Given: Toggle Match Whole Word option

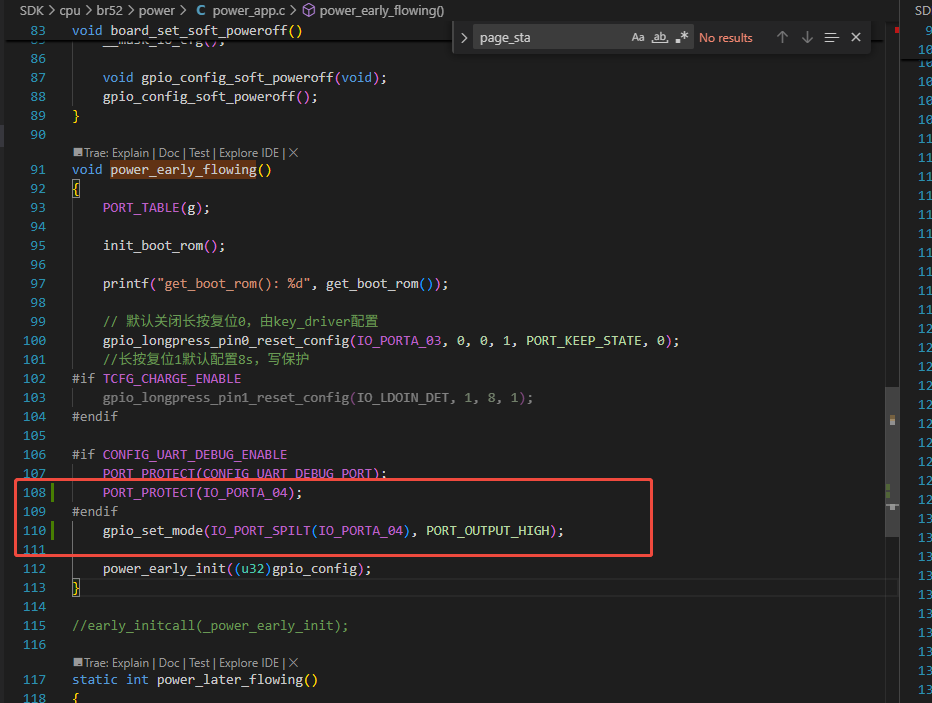Looking at the screenshot, I should pyautogui.click(x=660, y=37).
